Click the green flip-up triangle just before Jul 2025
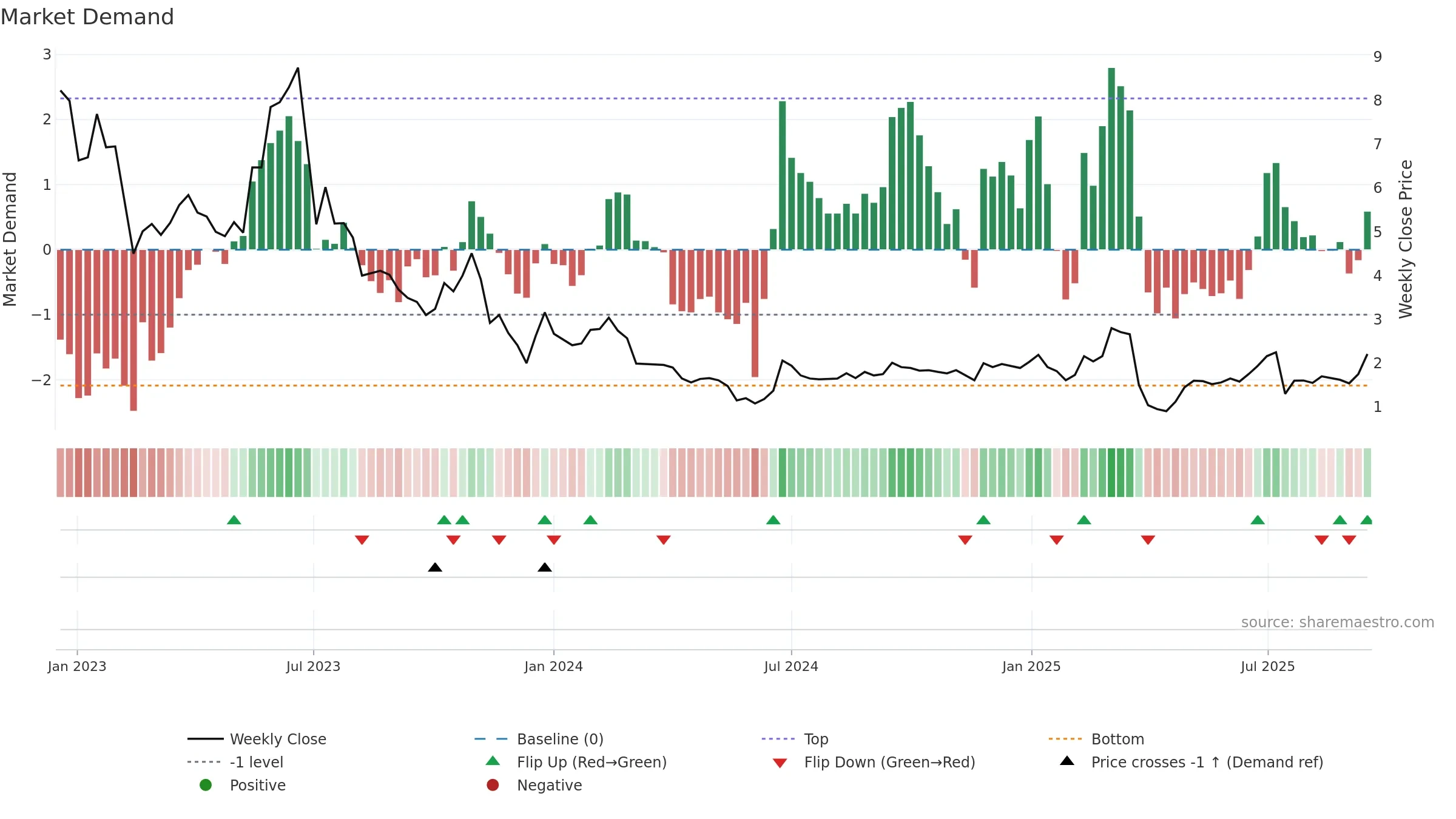Viewport: 1456px width, 819px height. click(1258, 520)
